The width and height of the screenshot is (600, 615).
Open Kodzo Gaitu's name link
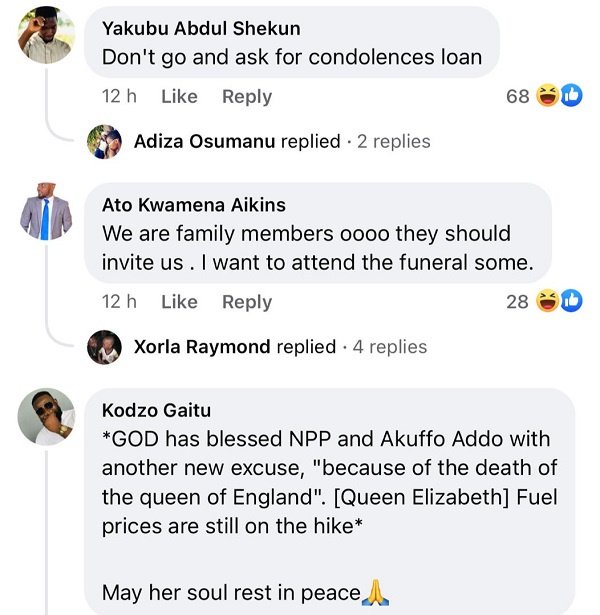(156, 410)
